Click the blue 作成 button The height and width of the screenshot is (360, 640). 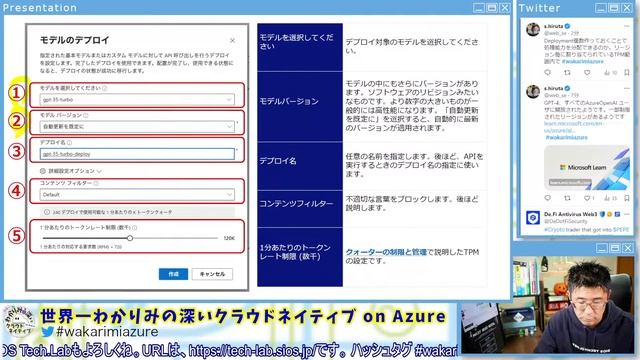173,274
